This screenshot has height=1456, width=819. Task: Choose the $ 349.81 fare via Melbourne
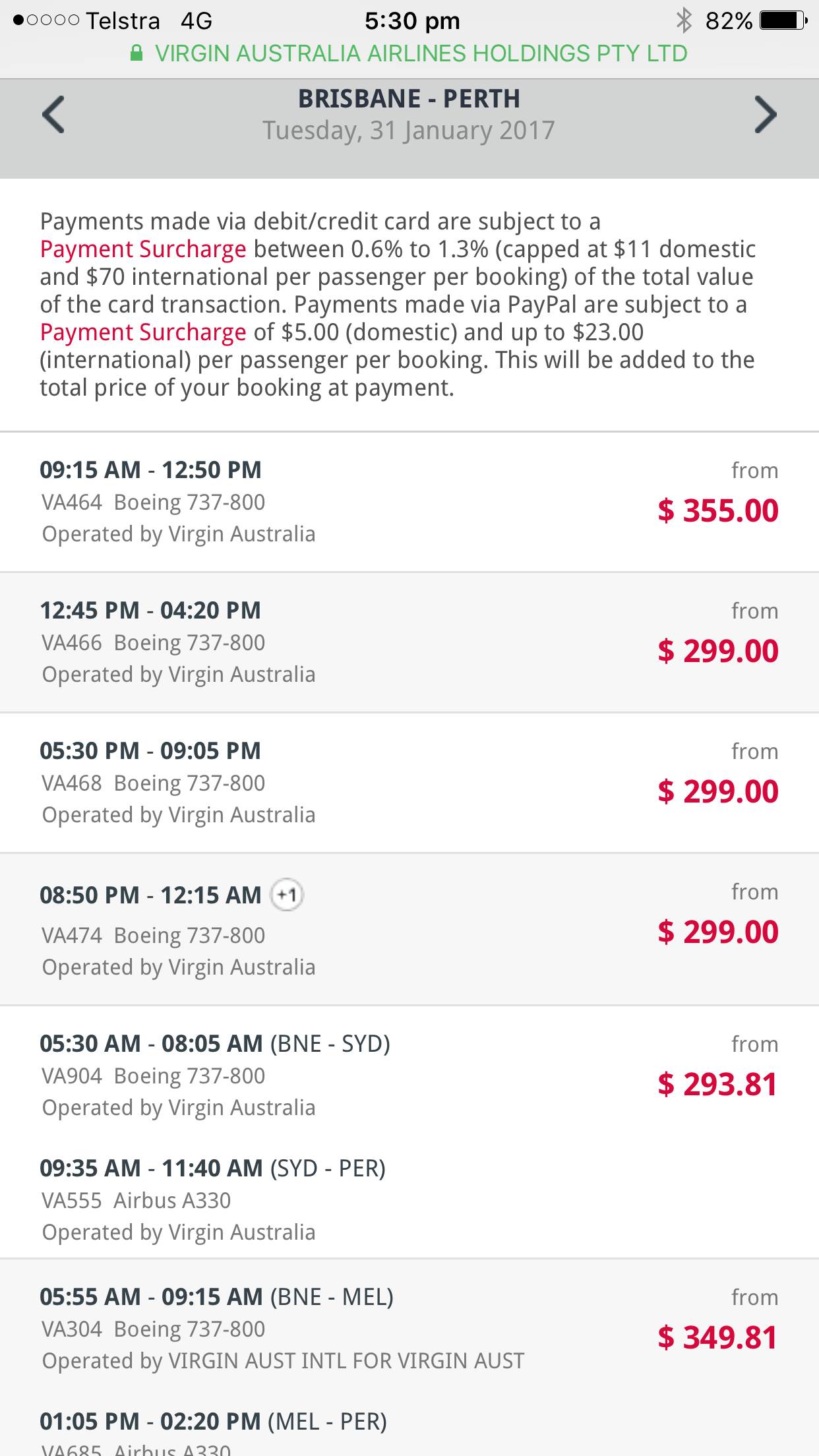click(717, 1338)
